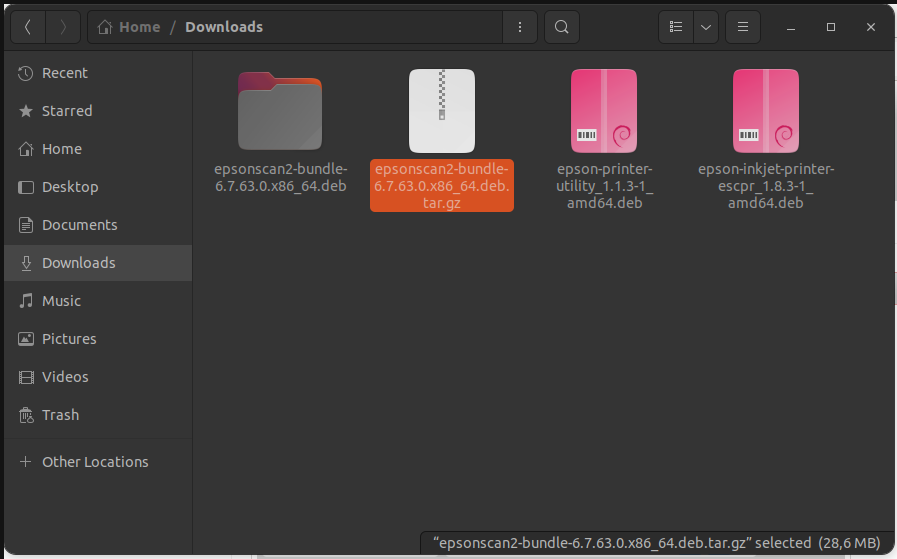
Task: Select the epsonscan2-bundle tar.gz archive icon
Action: pos(442,111)
